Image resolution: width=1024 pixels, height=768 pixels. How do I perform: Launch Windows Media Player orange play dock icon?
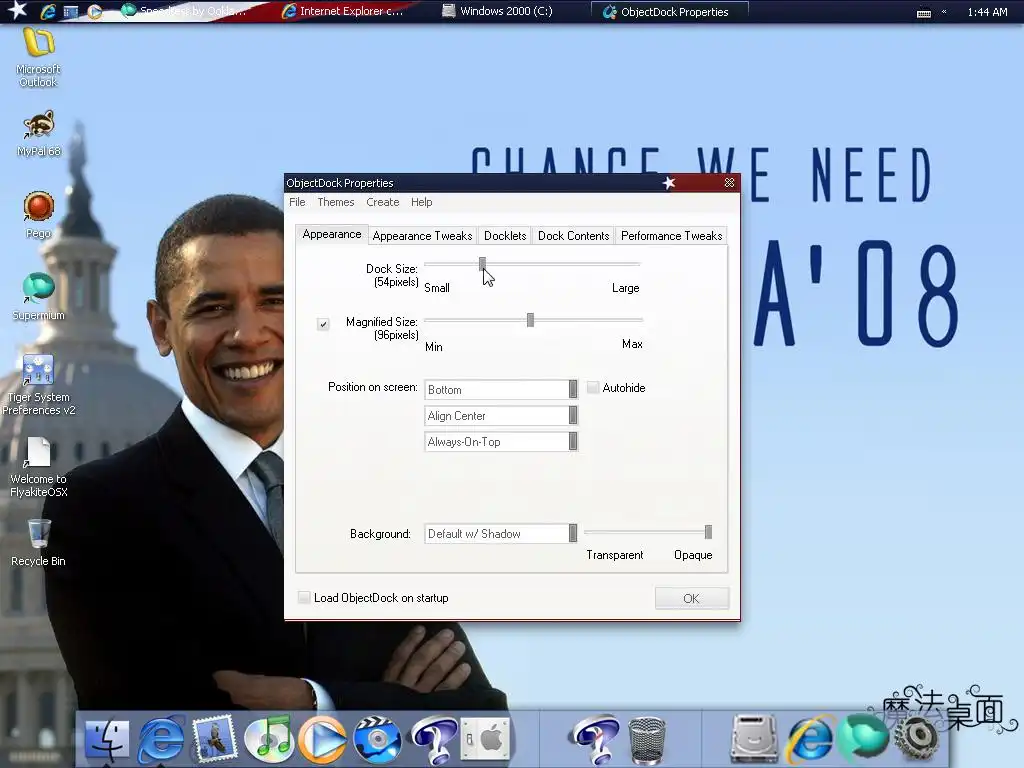[322, 740]
